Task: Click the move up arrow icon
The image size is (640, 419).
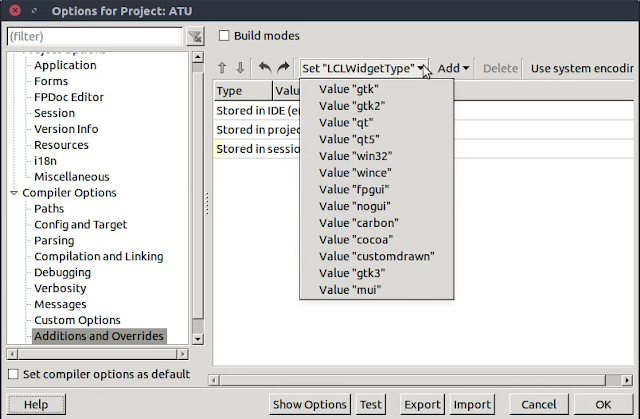Action: click(x=222, y=68)
